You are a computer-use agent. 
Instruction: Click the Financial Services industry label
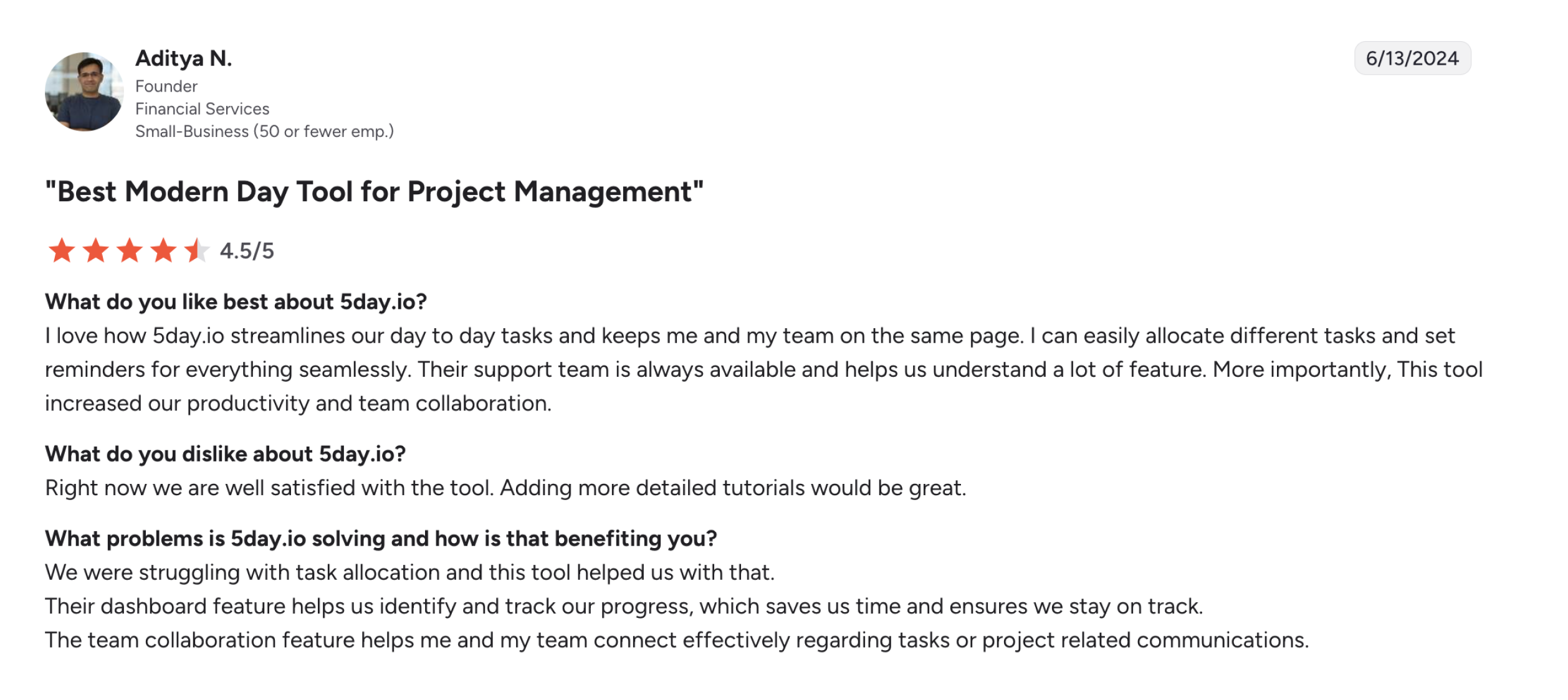point(203,108)
